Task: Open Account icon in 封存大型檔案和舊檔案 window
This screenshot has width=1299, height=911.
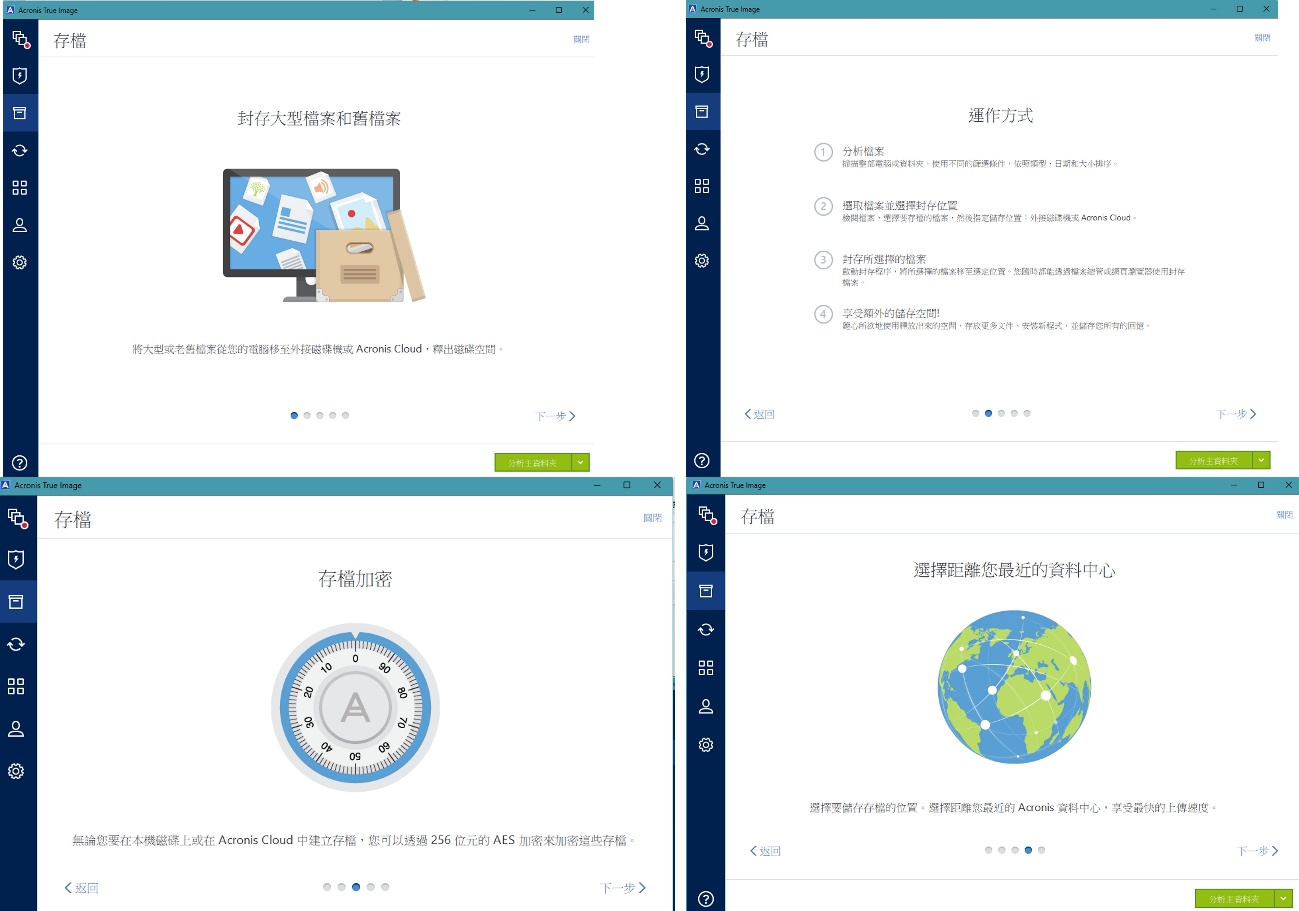Action: pos(19,225)
